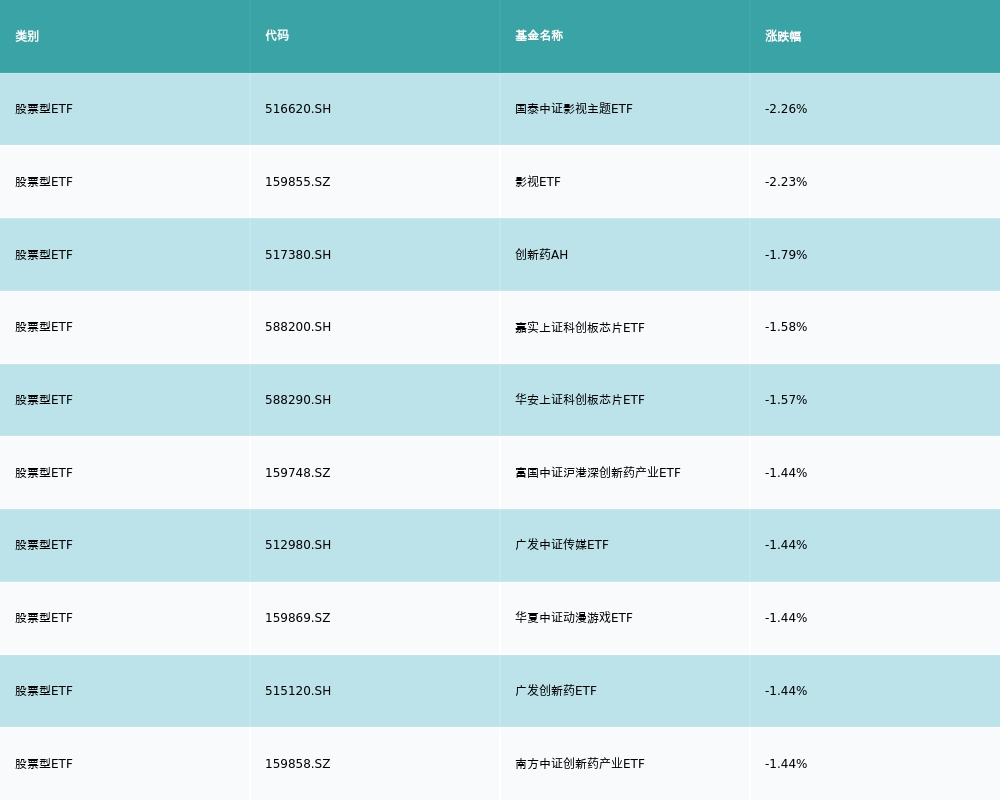Click -1.44% in the 159858.SZ row
1000x800 pixels.
(x=786, y=764)
